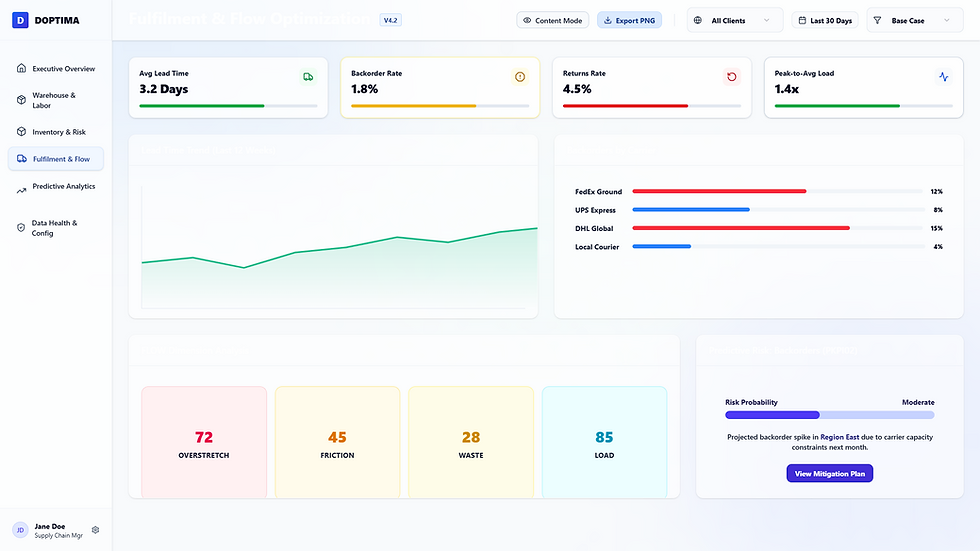Expand the All Clients dropdown

[735, 21]
